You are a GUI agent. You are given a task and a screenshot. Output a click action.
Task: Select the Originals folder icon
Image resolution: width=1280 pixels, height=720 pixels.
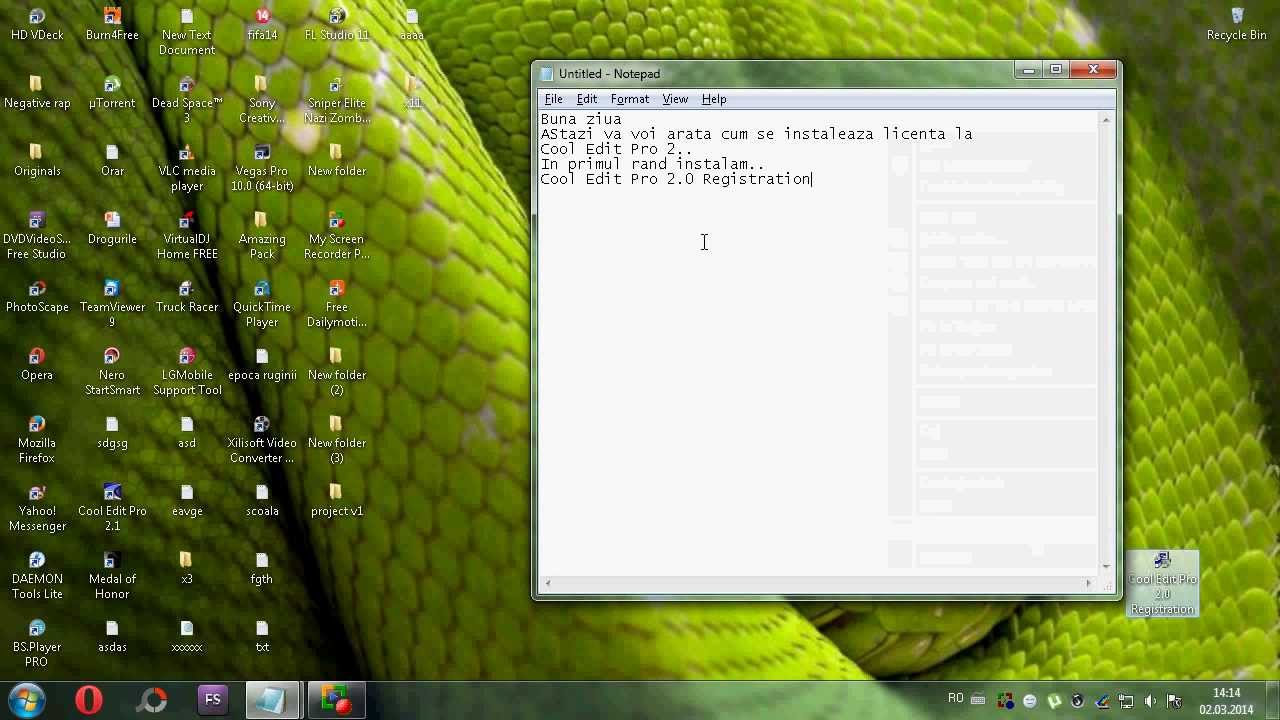coord(37,161)
